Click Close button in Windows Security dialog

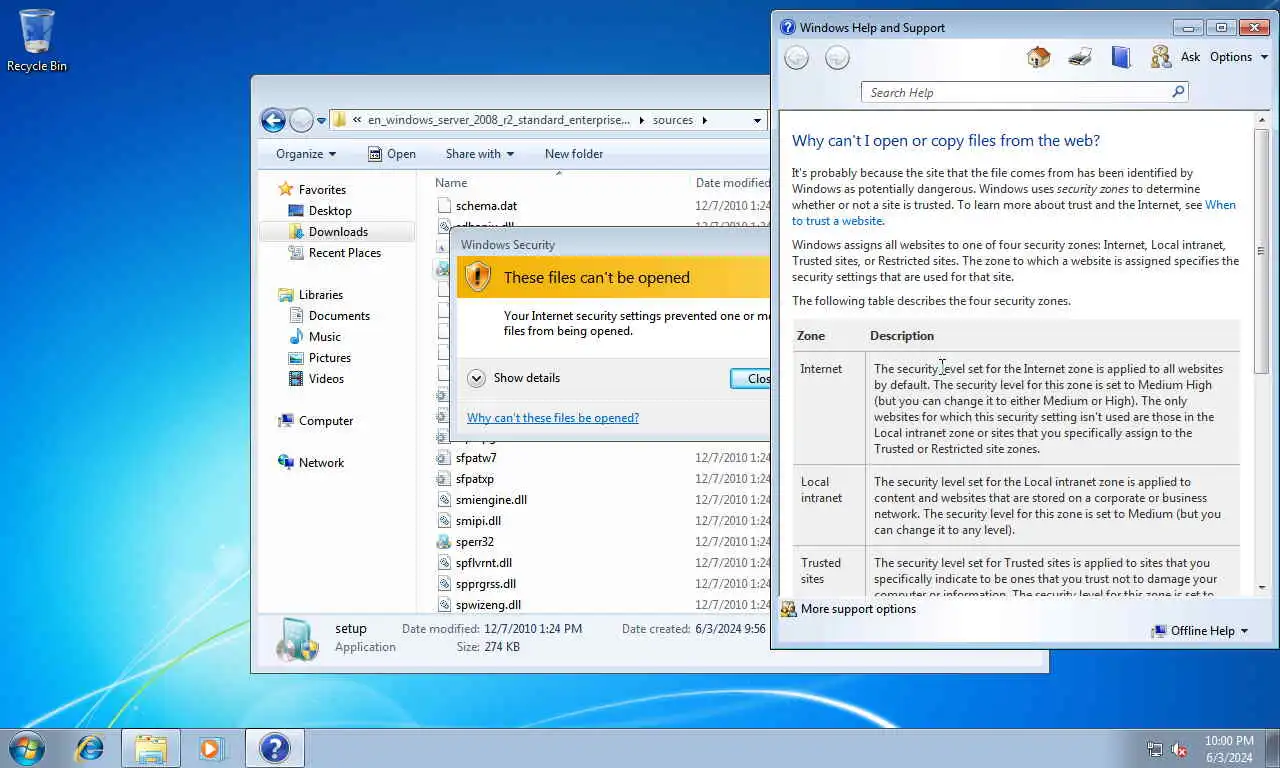[x=750, y=378]
